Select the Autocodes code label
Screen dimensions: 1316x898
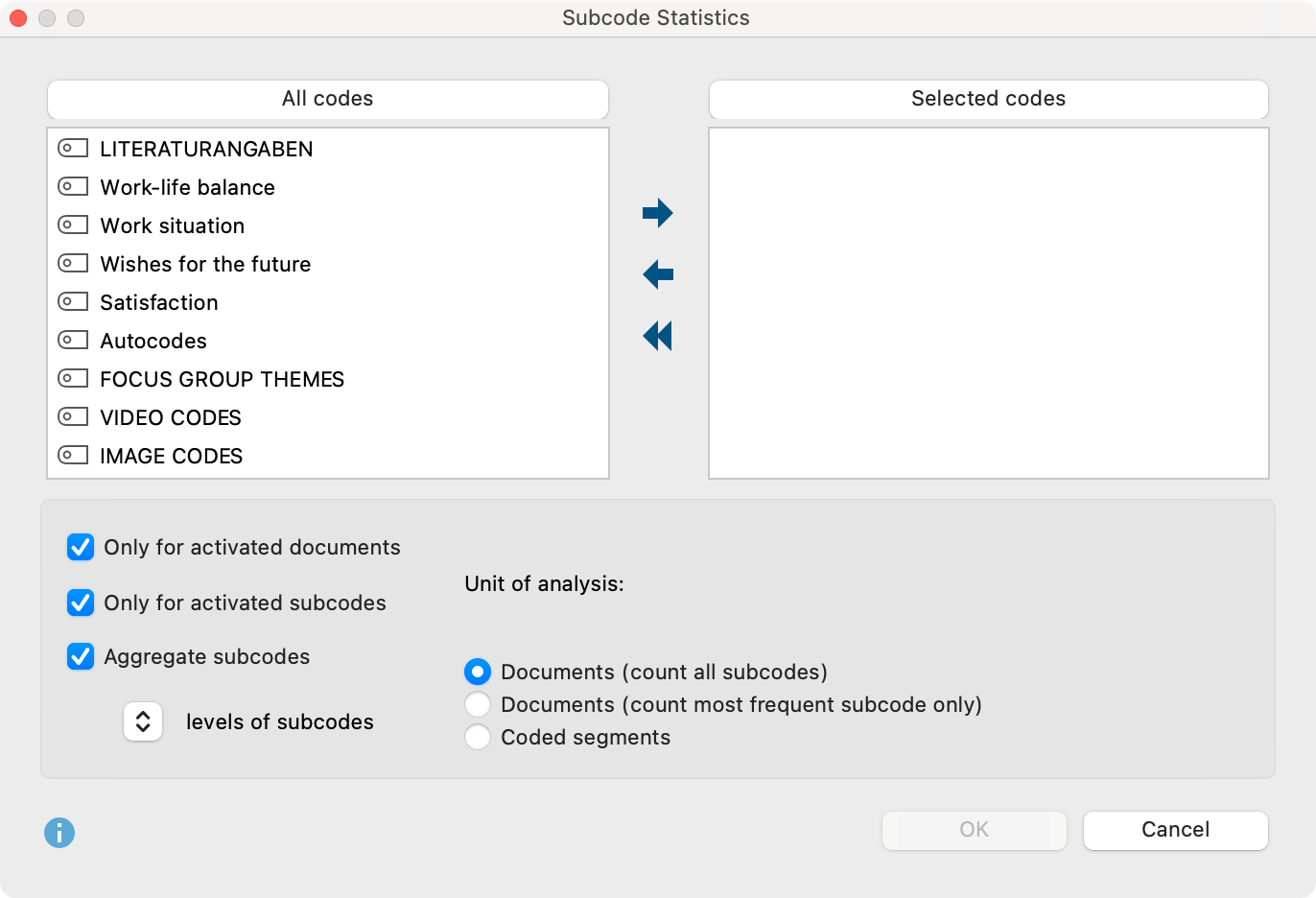coord(153,341)
